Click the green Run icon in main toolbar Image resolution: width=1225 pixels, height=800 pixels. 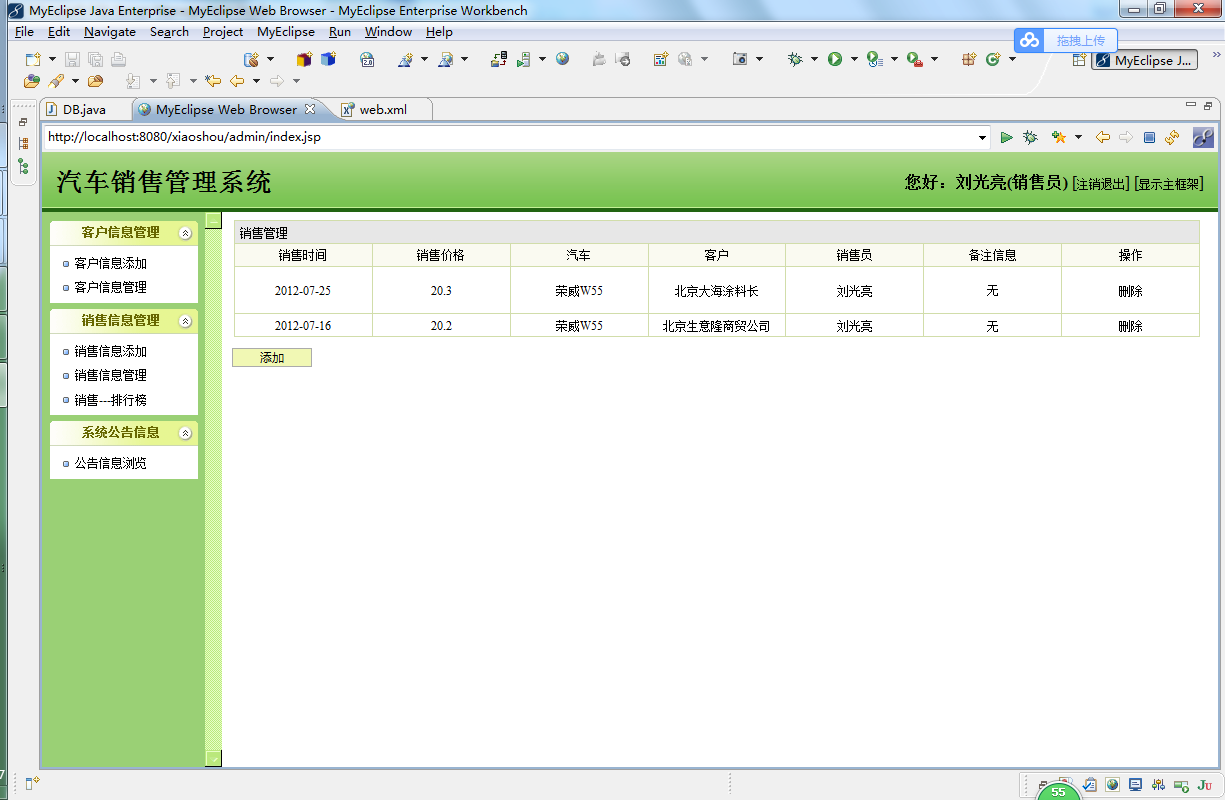835,60
